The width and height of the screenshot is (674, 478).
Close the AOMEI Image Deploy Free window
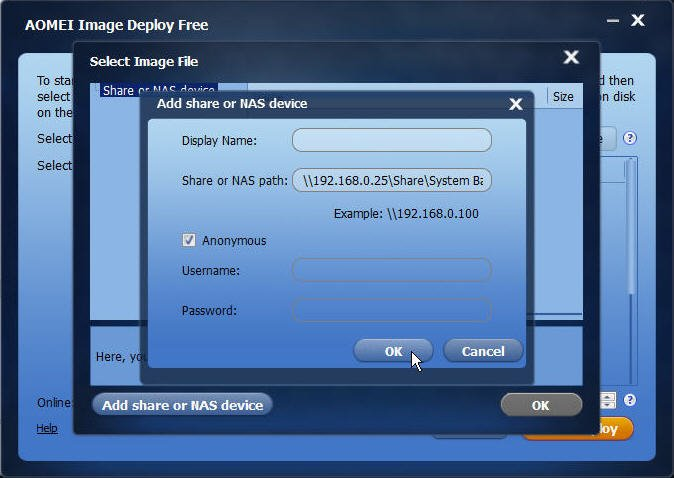click(638, 20)
